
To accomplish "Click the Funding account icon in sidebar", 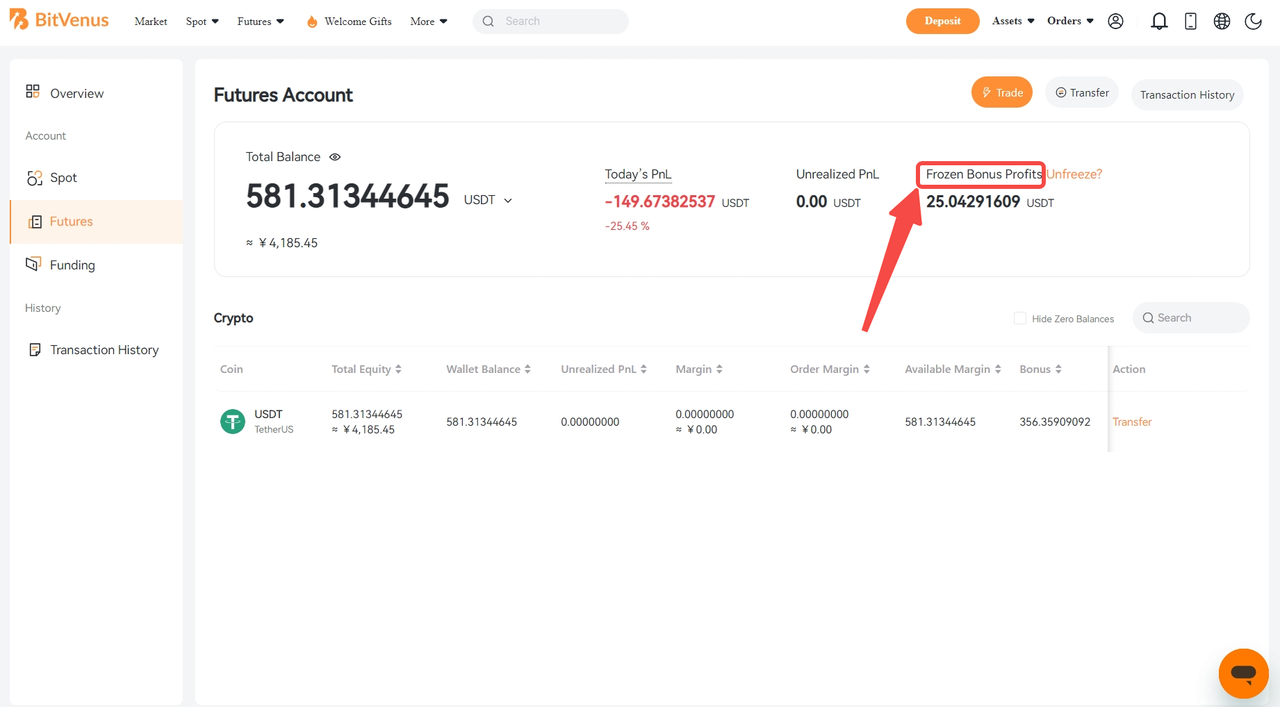I will (33, 264).
